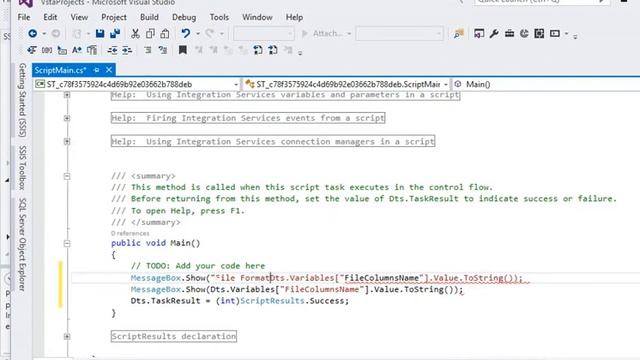Click the Paste icon in toolbar

click(165, 33)
